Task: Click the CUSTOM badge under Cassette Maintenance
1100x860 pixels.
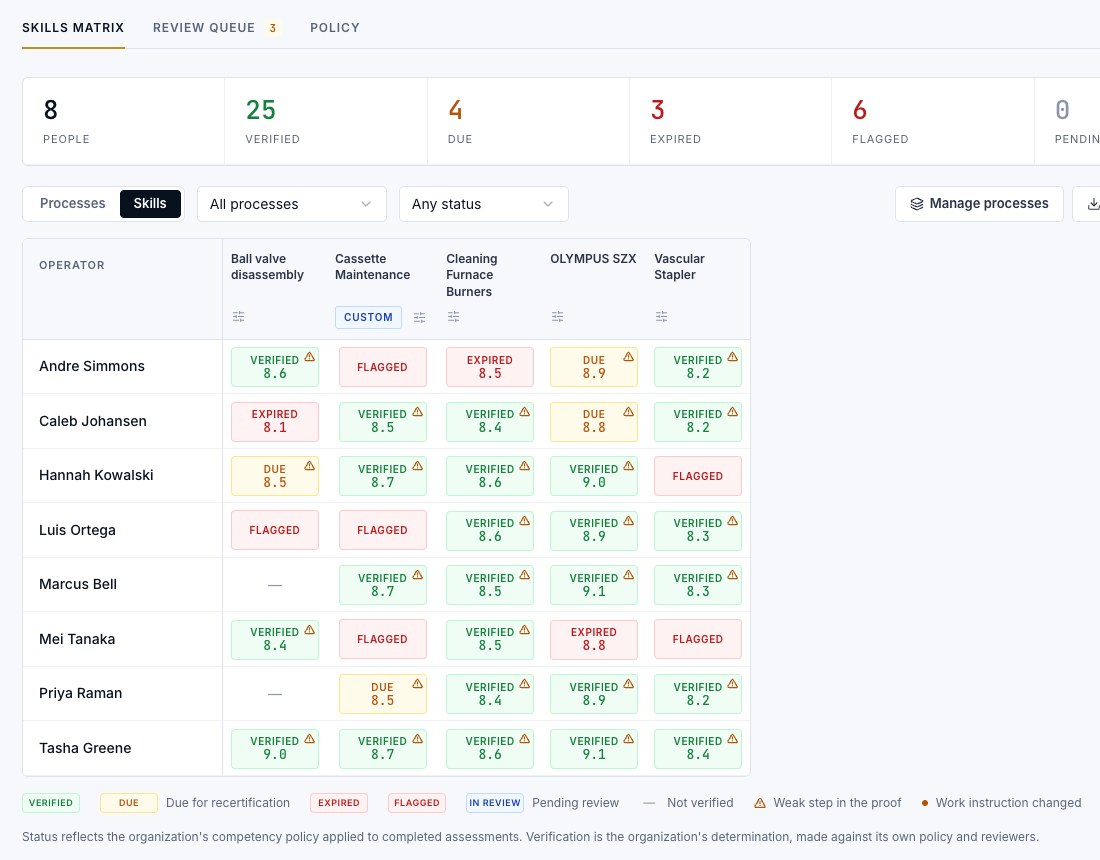Action: coord(368,317)
